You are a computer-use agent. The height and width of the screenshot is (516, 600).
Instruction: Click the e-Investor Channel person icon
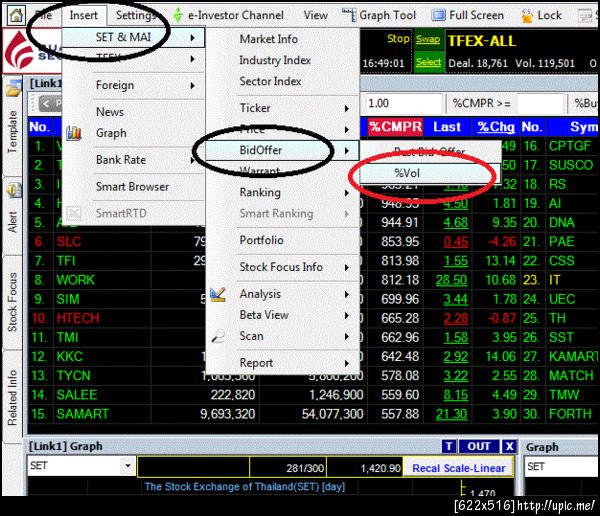[x=178, y=15]
